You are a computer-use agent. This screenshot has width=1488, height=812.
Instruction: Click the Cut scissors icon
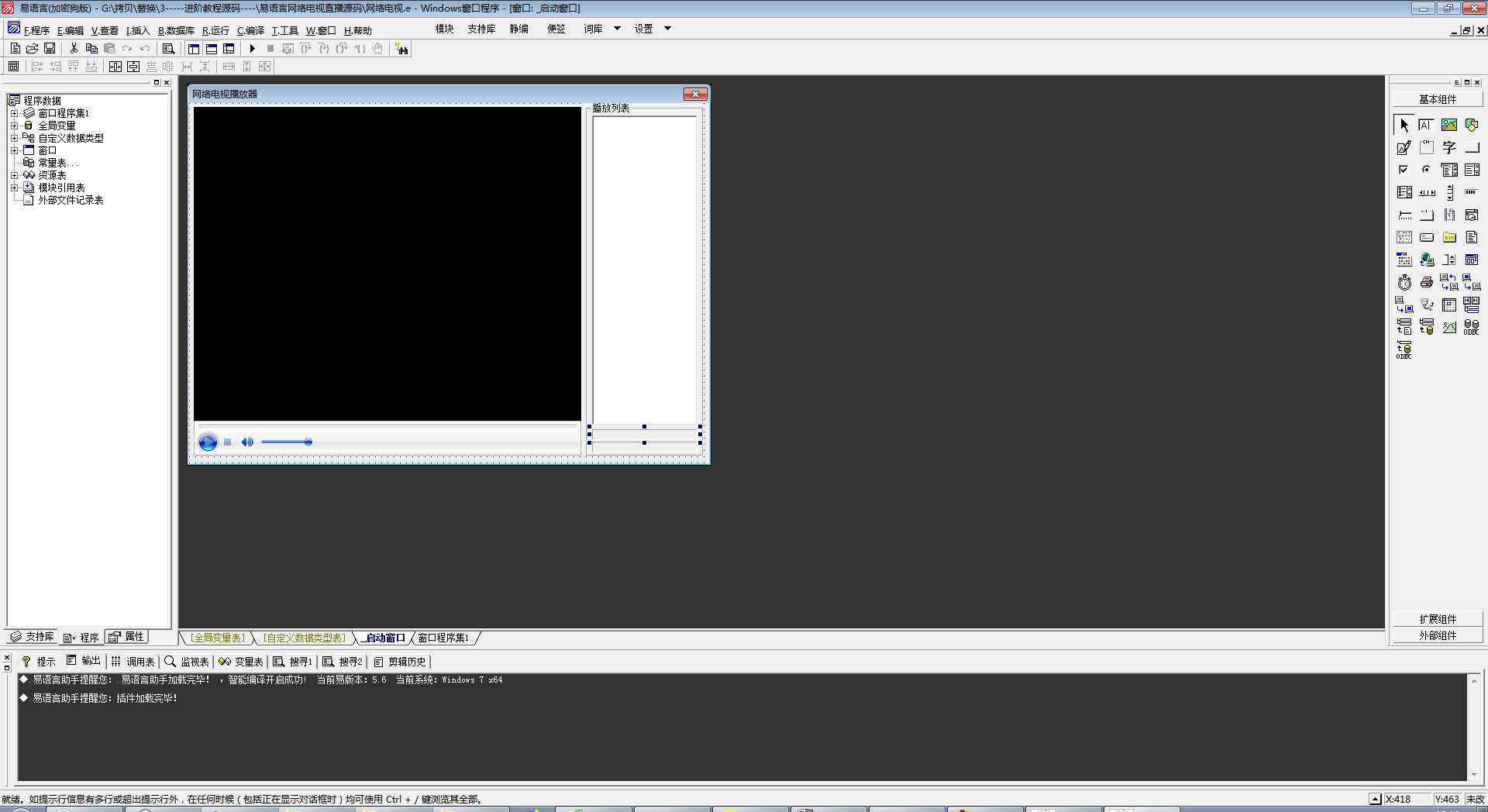74,49
